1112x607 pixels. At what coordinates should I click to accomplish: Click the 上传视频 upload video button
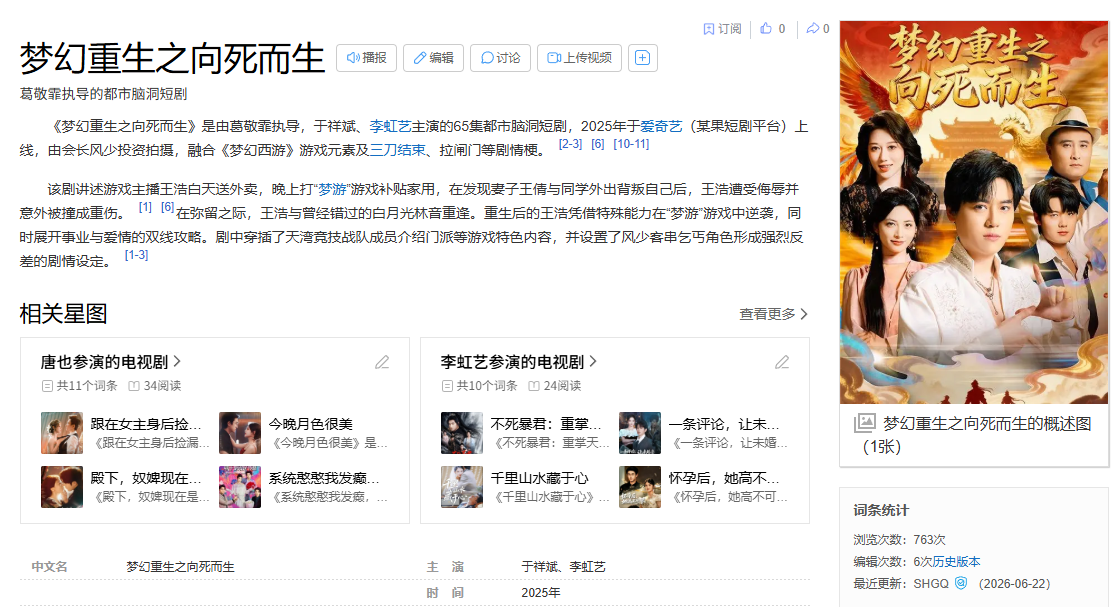coord(579,58)
